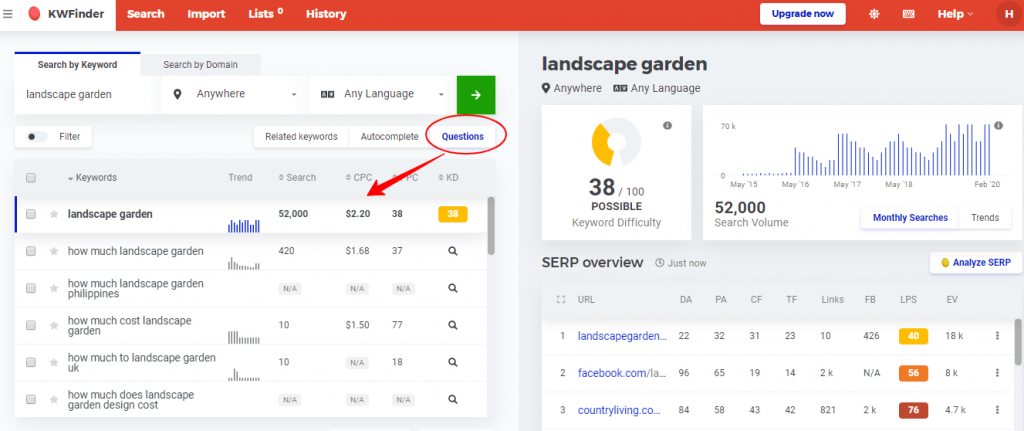Star 'how much to landscape garden uk'
Viewport: 1024px width, 431px height.
(x=54, y=362)
